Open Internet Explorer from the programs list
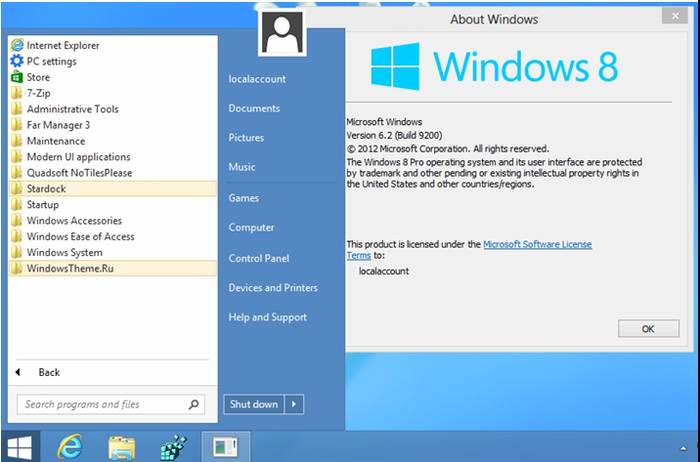 point(62,45)
